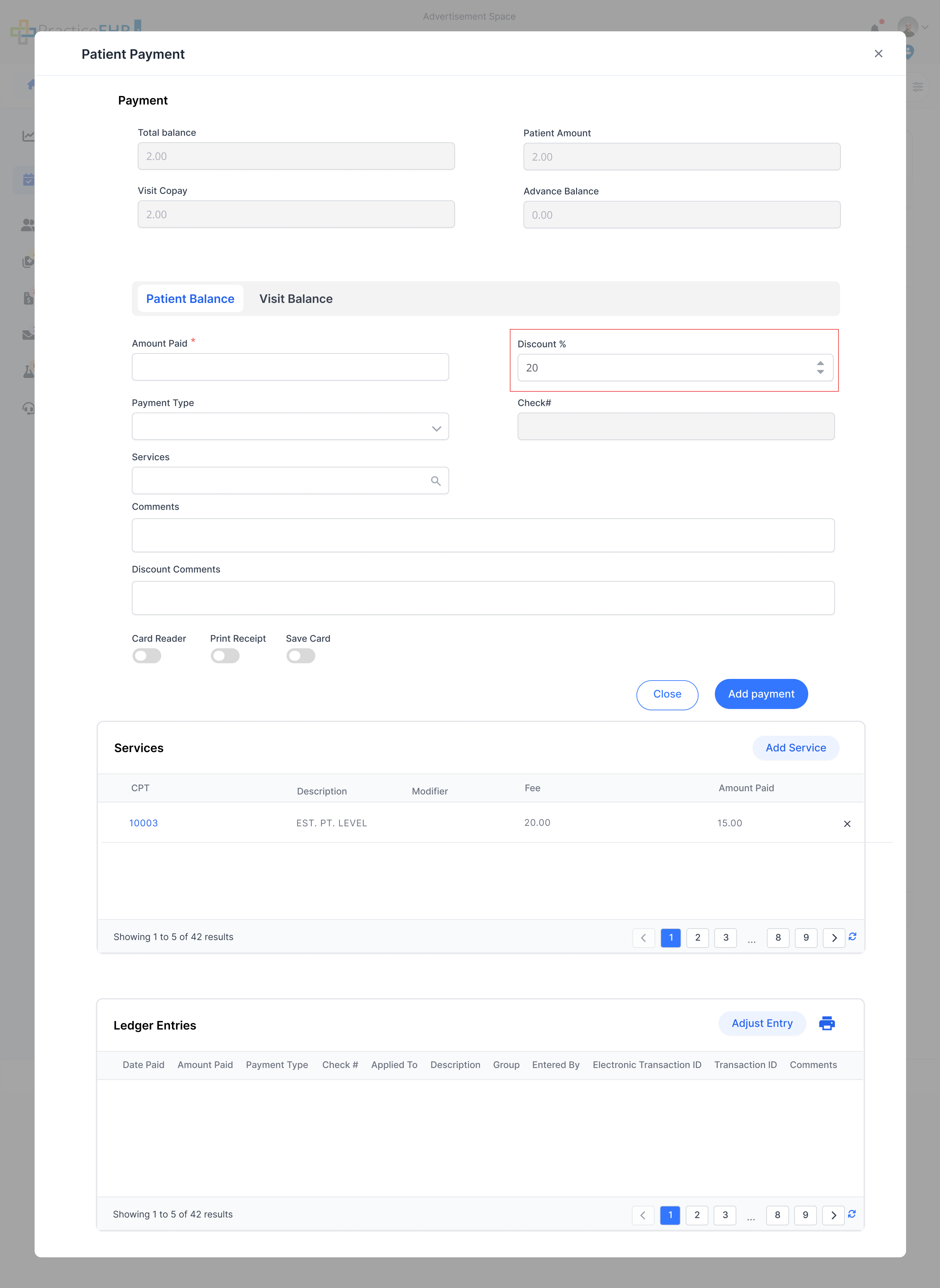Open the messages envelope icon in the sidebar

coord(28,335)
